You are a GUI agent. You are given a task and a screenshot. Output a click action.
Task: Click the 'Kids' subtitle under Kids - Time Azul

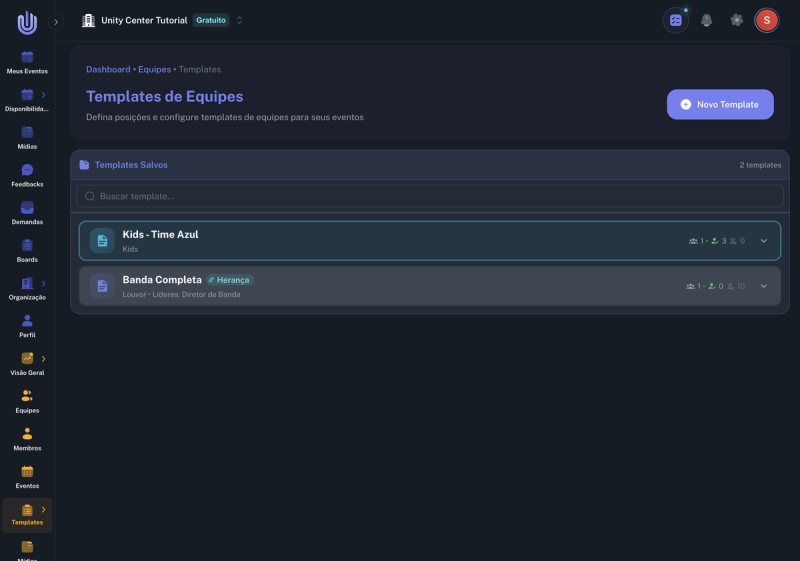tap(130, 249)
